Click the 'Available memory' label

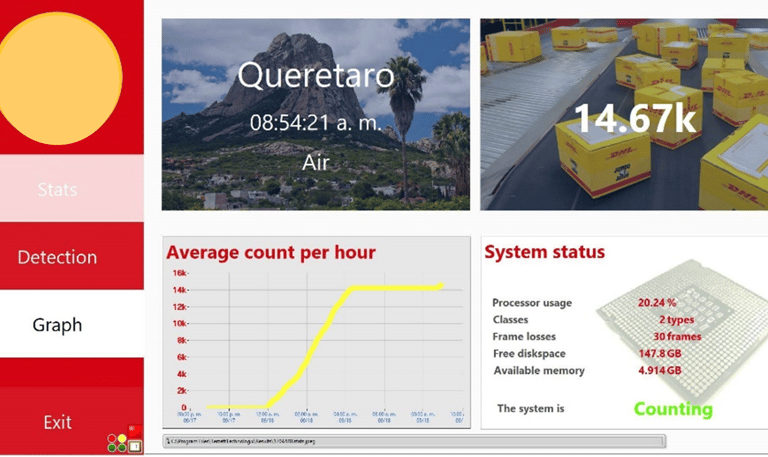pos(539,370)
